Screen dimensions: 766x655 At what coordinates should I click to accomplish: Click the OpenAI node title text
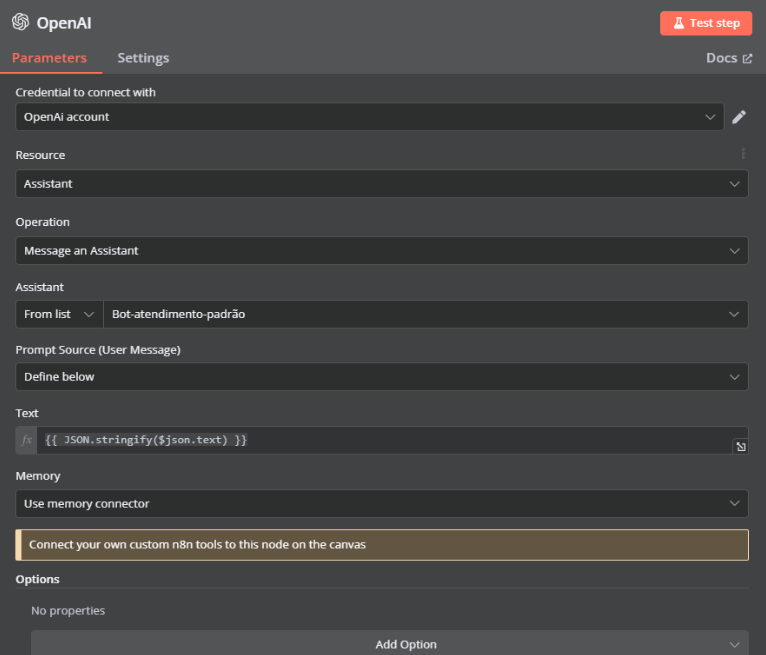point(64,23)
